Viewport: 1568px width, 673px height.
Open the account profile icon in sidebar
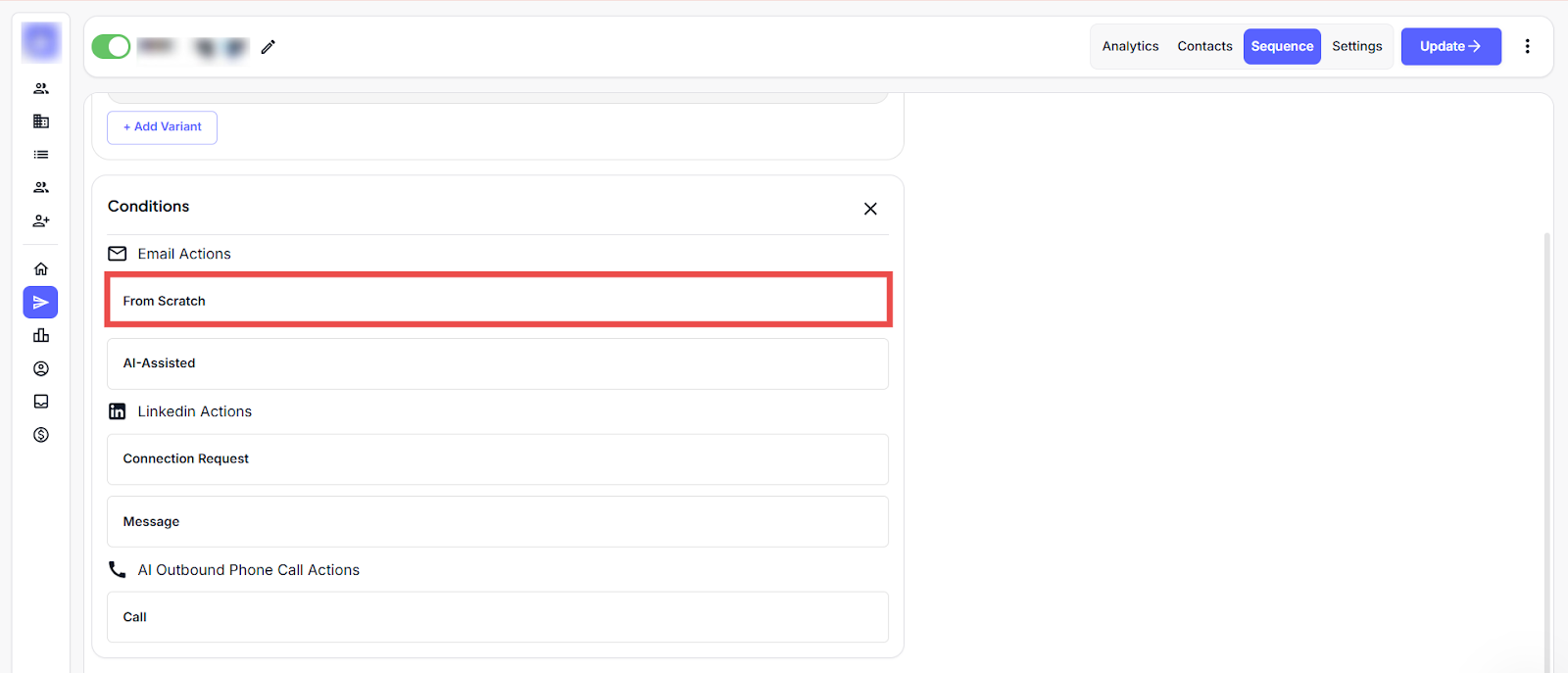tap(41, 369)
